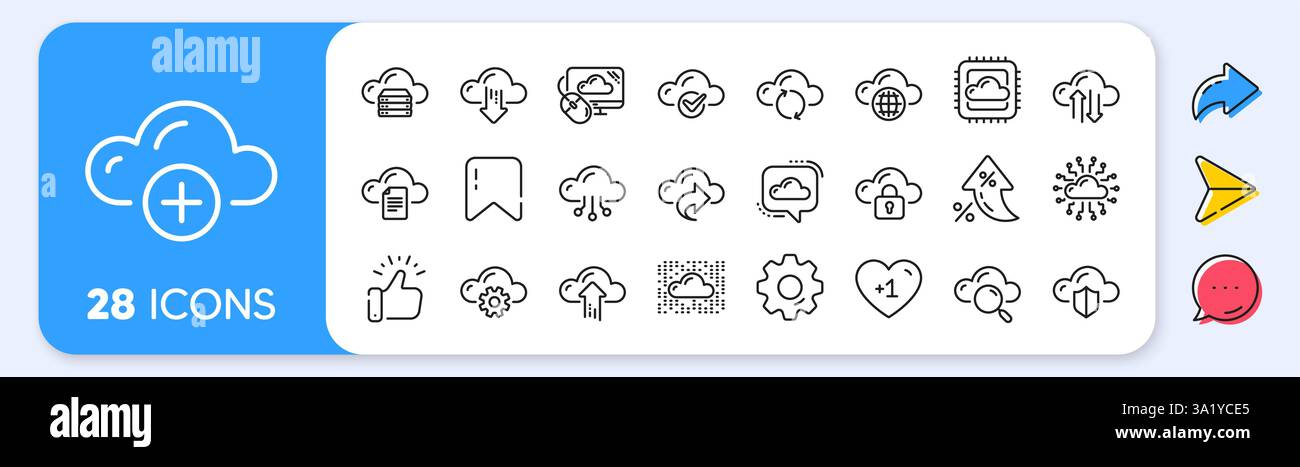The image size is (1300, 467).
Task: Select the cloud with padlock icon
Action: click(888, 191)
